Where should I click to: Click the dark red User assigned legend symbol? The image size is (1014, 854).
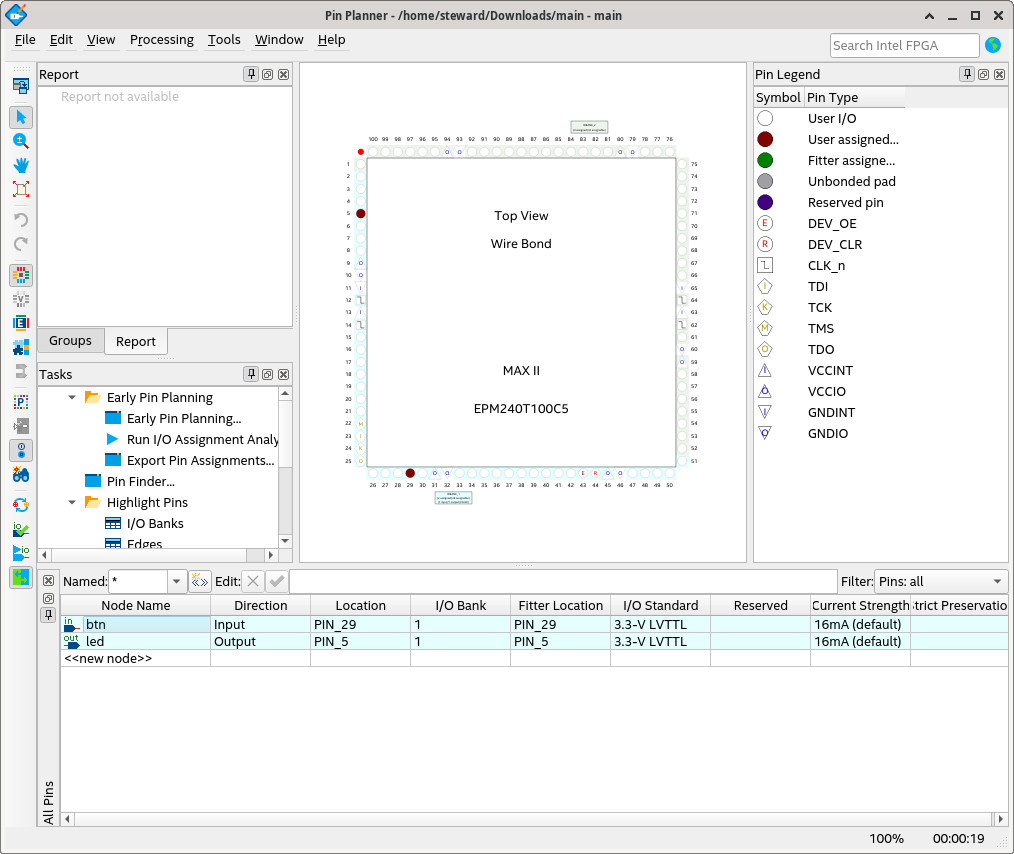[765, 140]
